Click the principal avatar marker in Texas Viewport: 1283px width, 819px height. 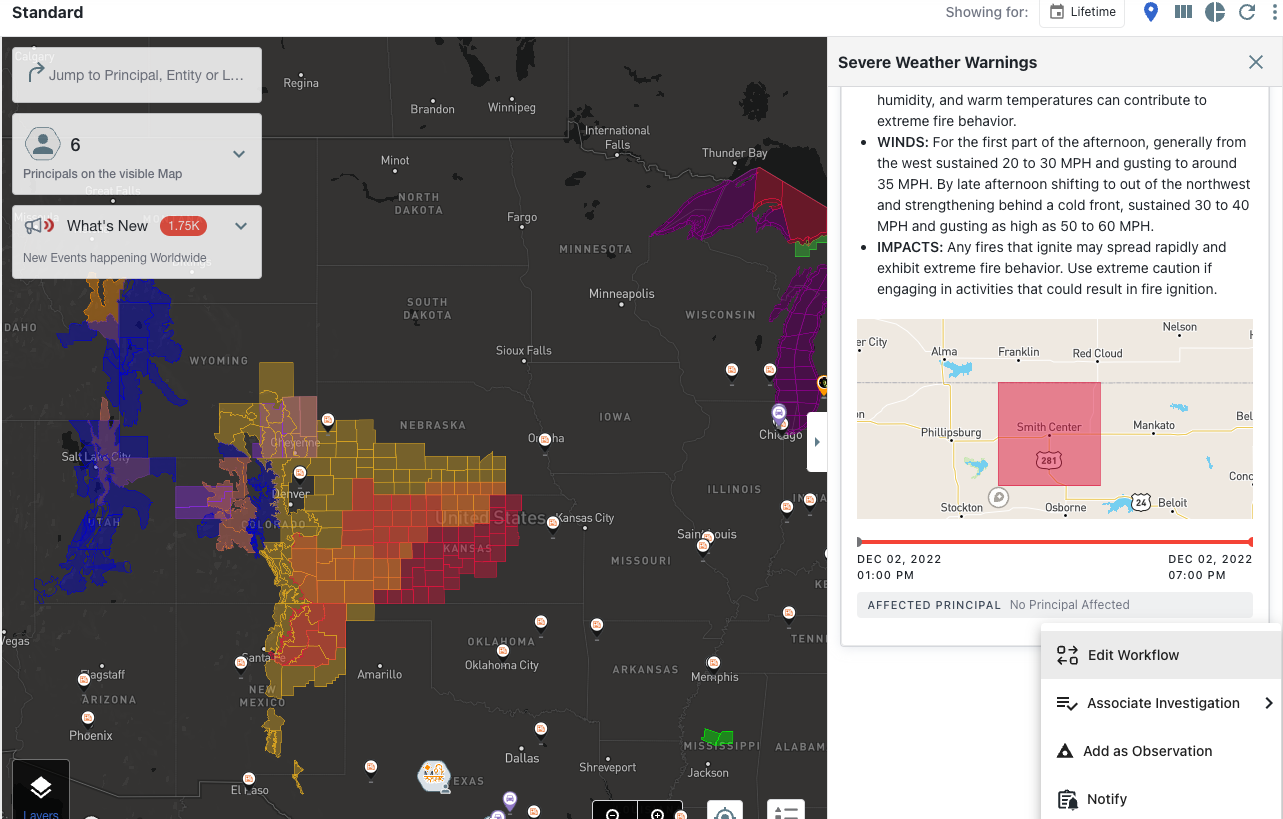[433, 774]
